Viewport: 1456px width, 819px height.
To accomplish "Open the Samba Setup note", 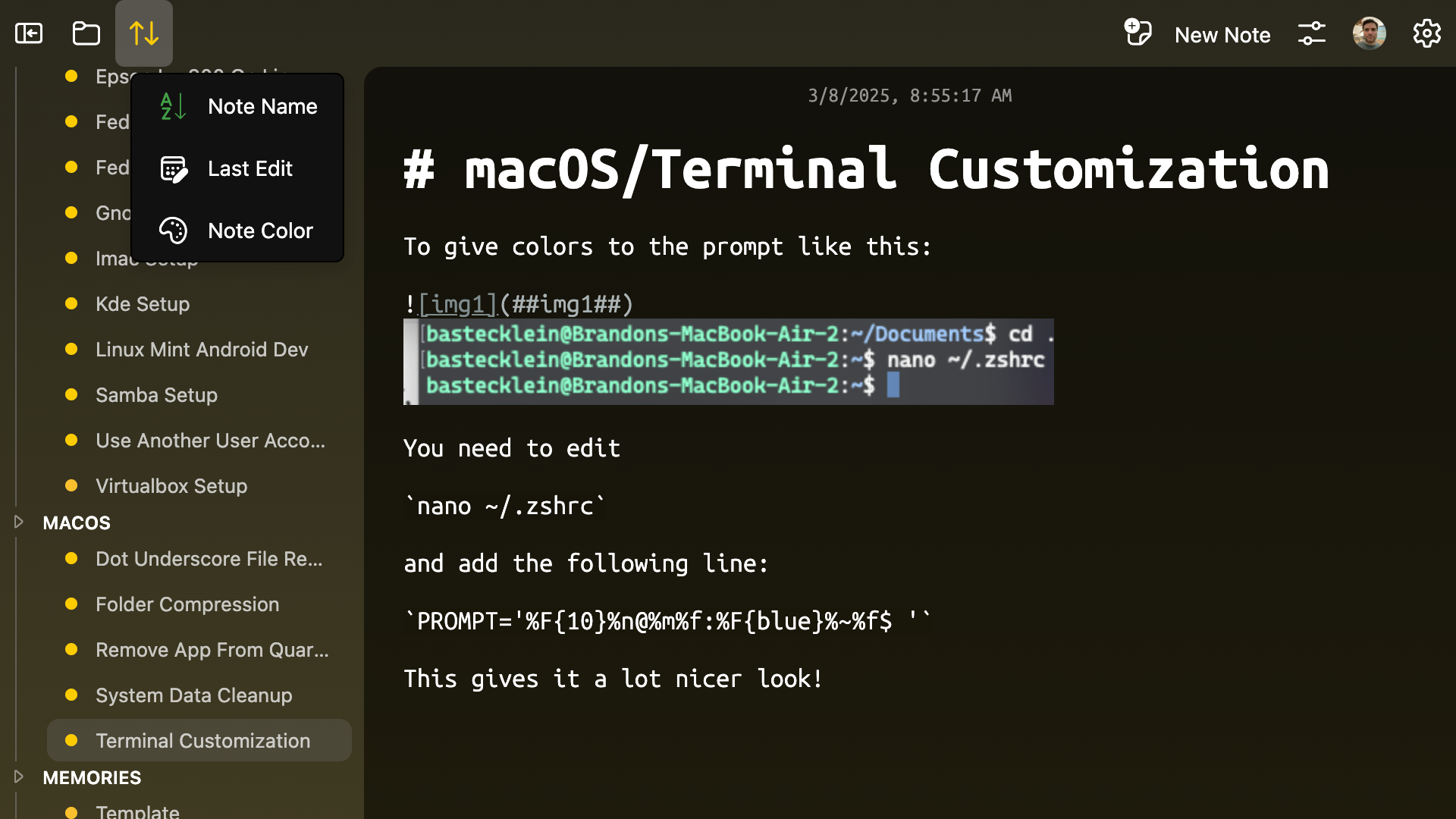I will click(x=156, y=395).
